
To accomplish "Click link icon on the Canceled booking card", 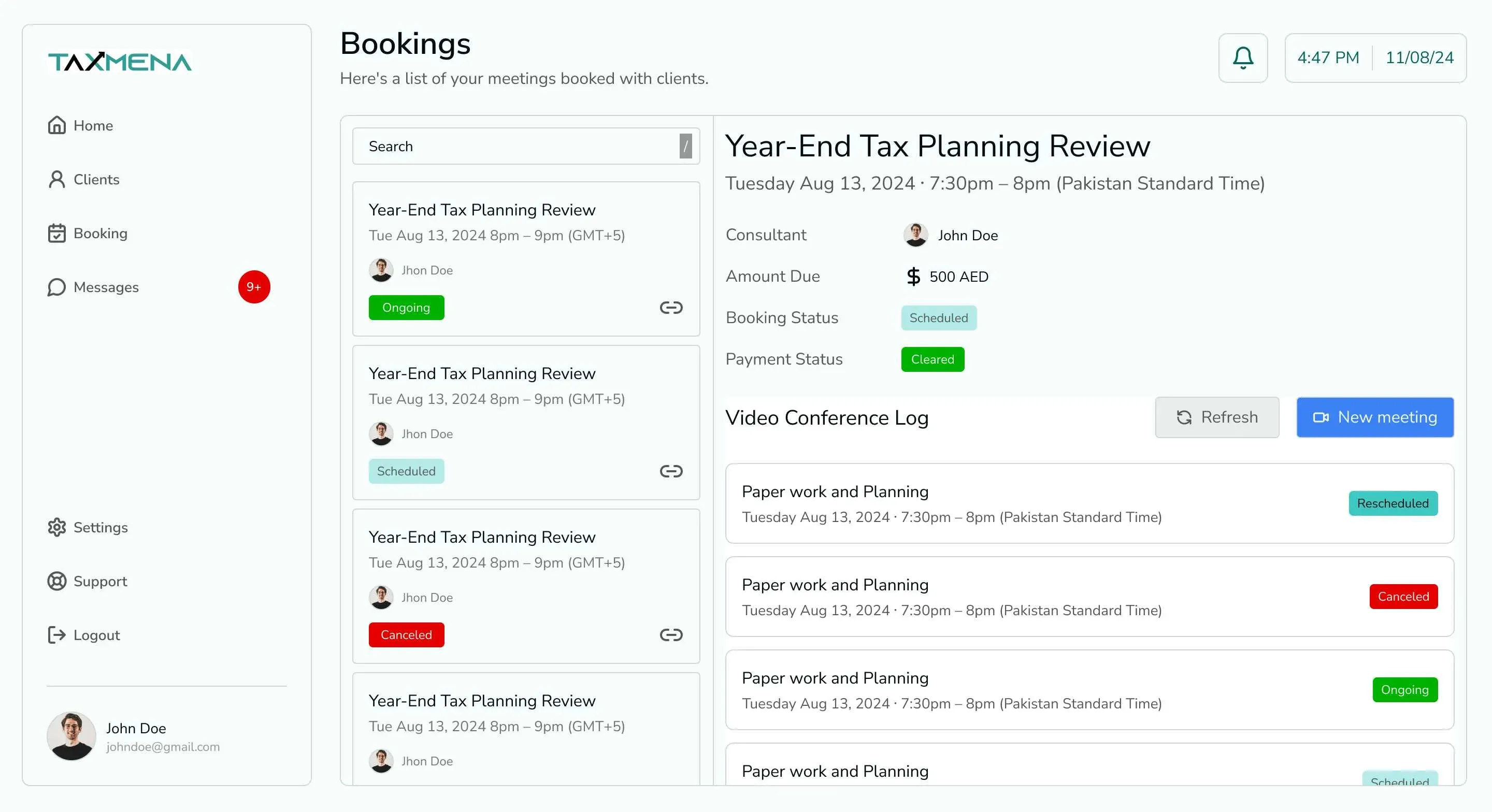I will pyautogui.click(x=671, y=635).
